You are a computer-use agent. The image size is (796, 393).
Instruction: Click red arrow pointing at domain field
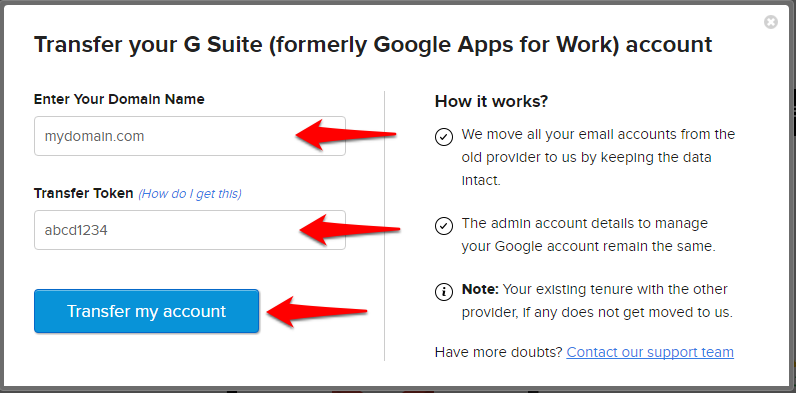click(346, 135)
